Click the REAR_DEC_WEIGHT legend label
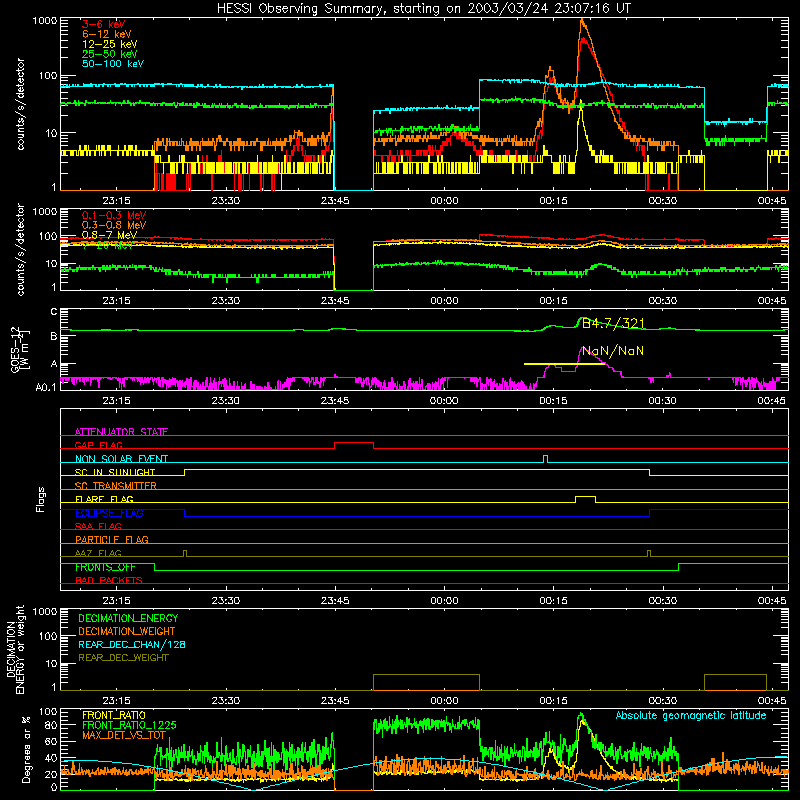800x800 pixels. pyautogui.click(x=123, y=658)
